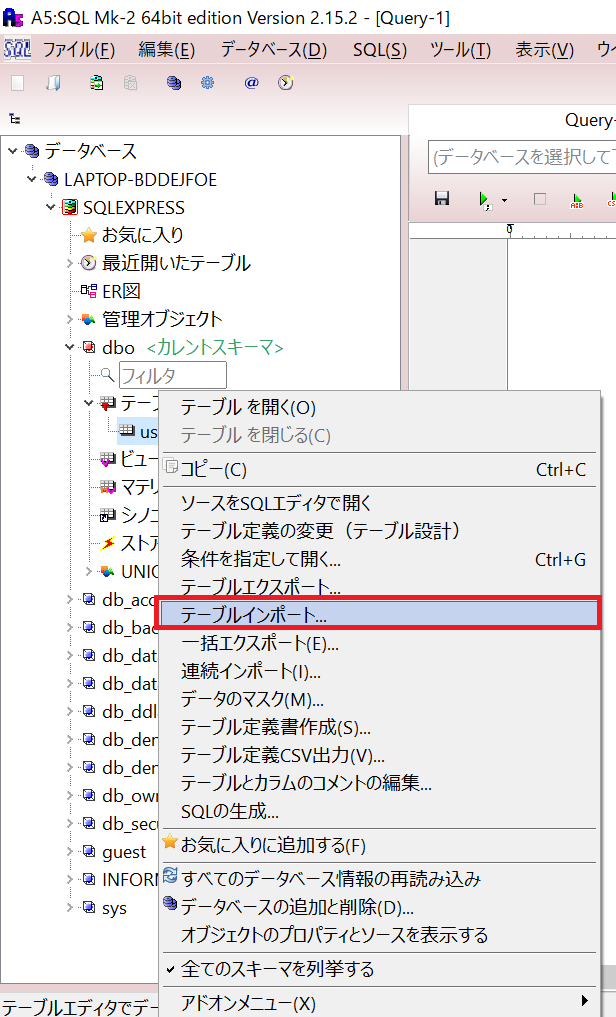Select the お気に入り tree item
The image size is (616, 1017).
click(143, 235)
